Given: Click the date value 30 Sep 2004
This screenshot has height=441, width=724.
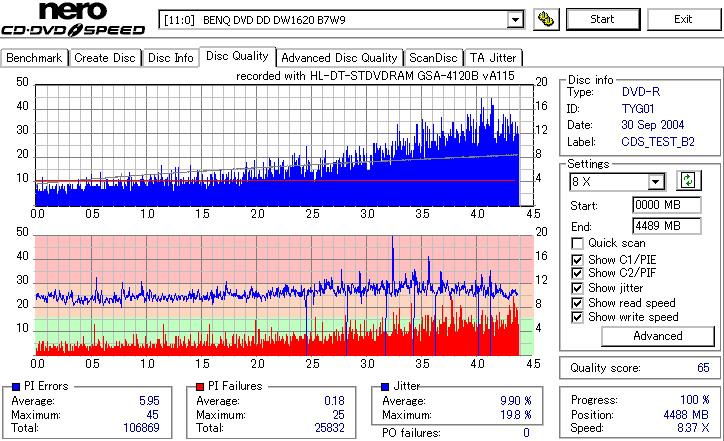Looking at the screenshot, I should point(652,125).
